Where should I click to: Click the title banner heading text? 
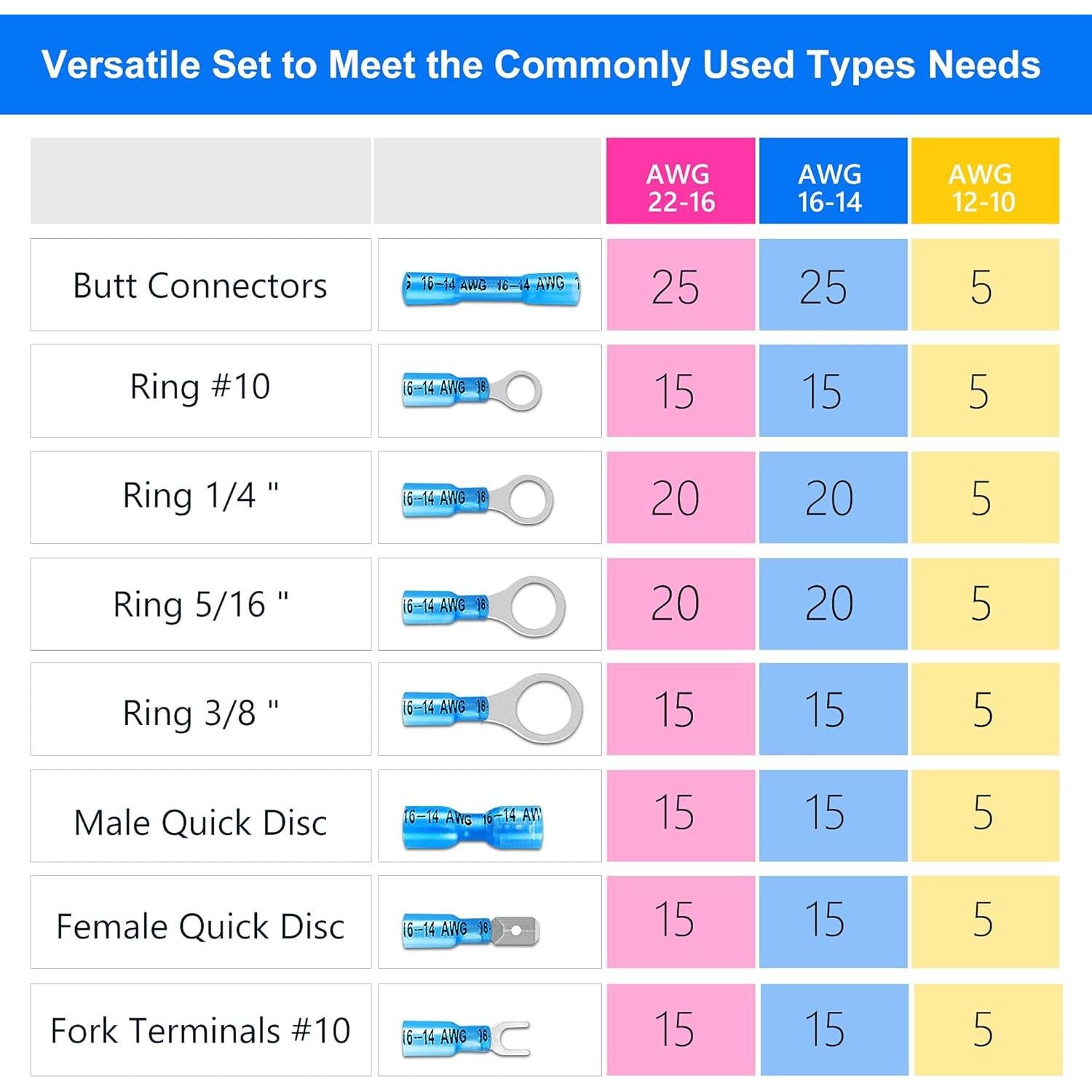541,65
